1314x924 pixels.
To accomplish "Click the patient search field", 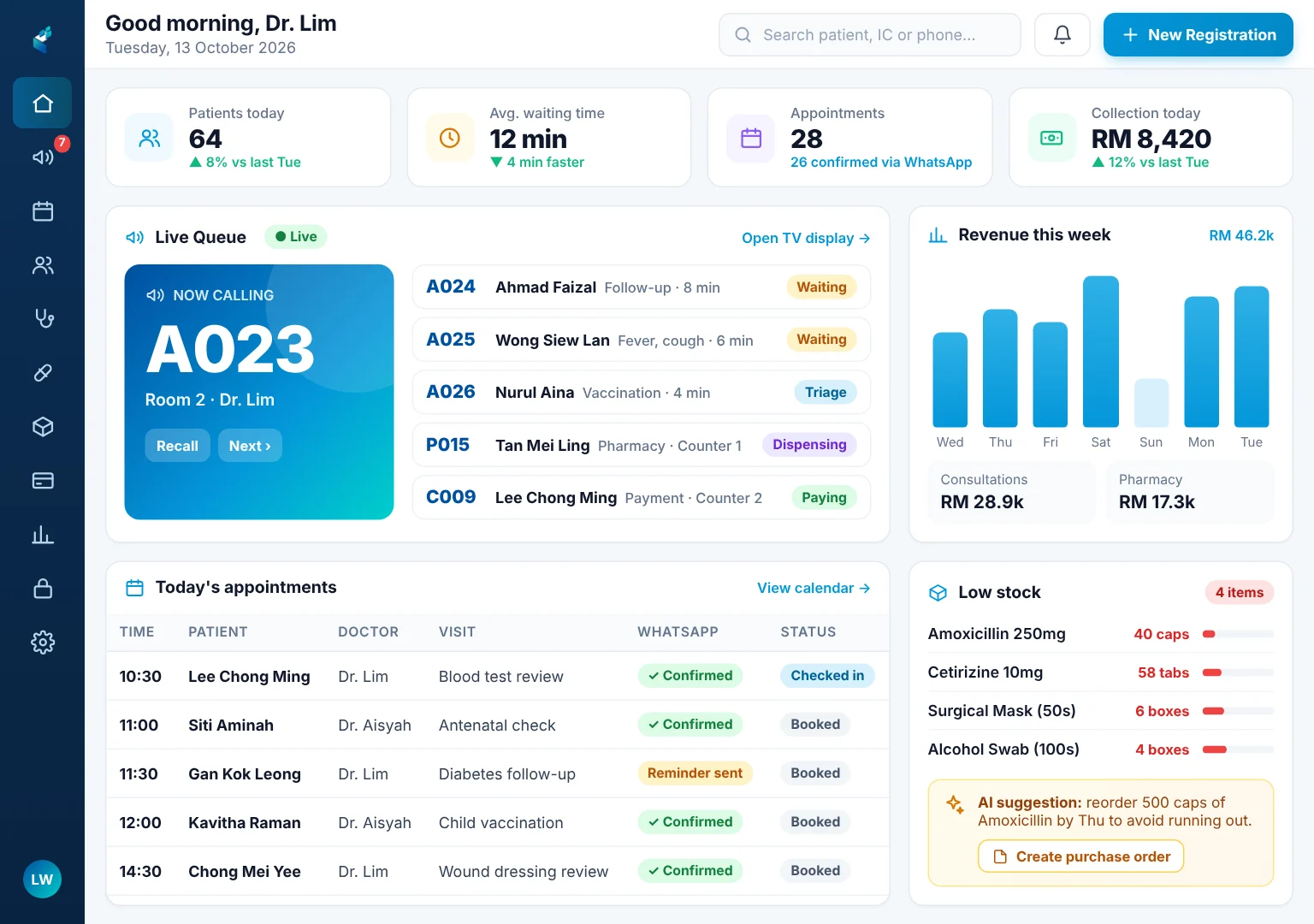I will point(870,35).
